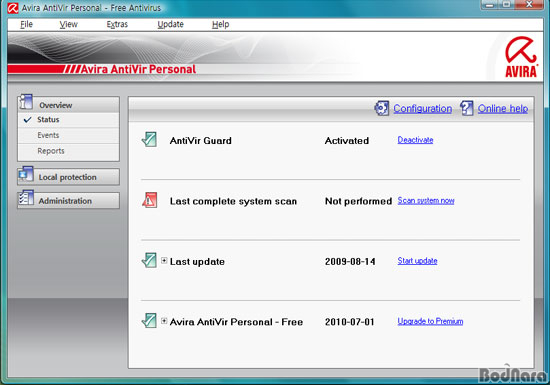
Task: Click the Administration checklist icon
Action: (26, 198)
